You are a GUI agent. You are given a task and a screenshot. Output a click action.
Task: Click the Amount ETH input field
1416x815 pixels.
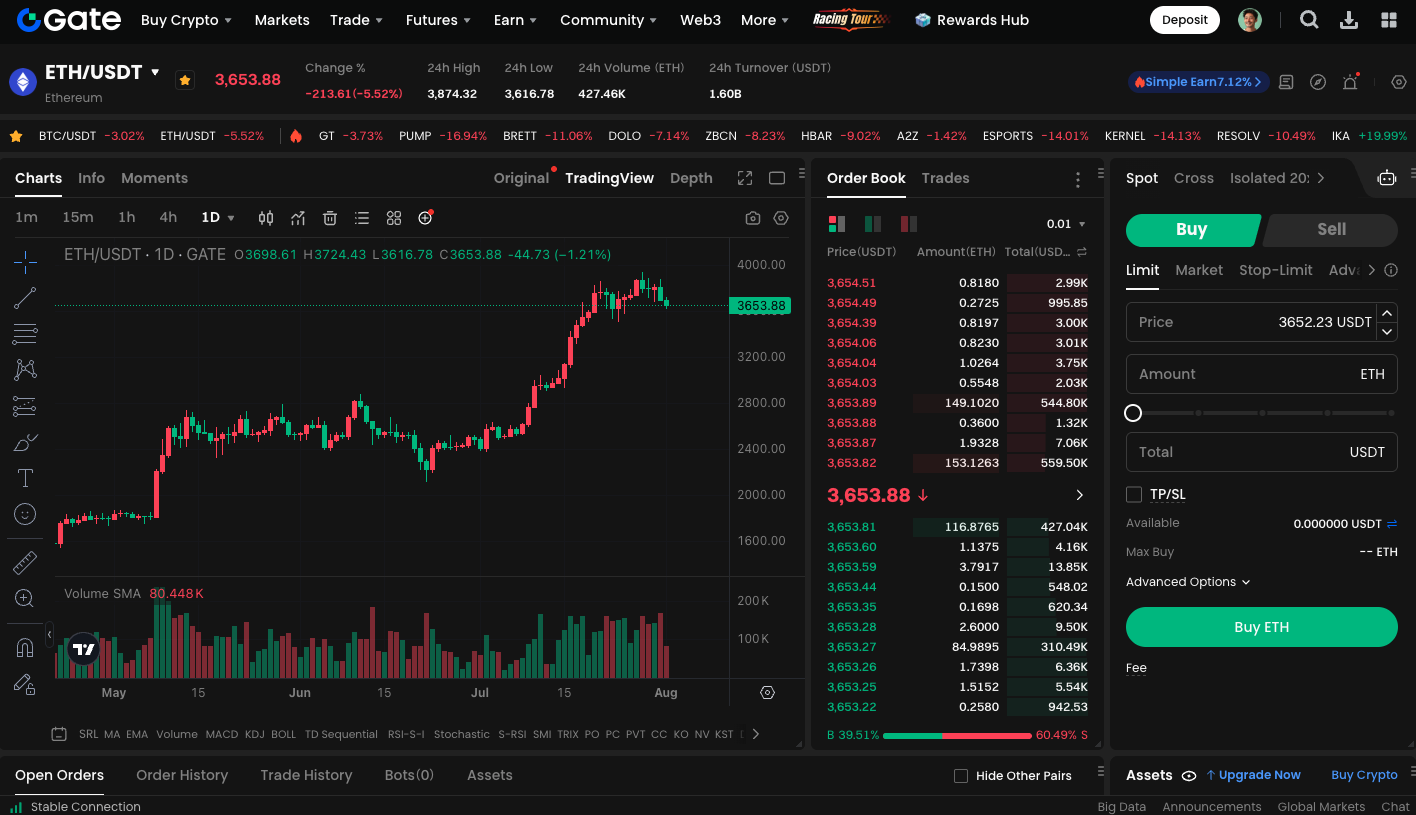coord(1261,374)
